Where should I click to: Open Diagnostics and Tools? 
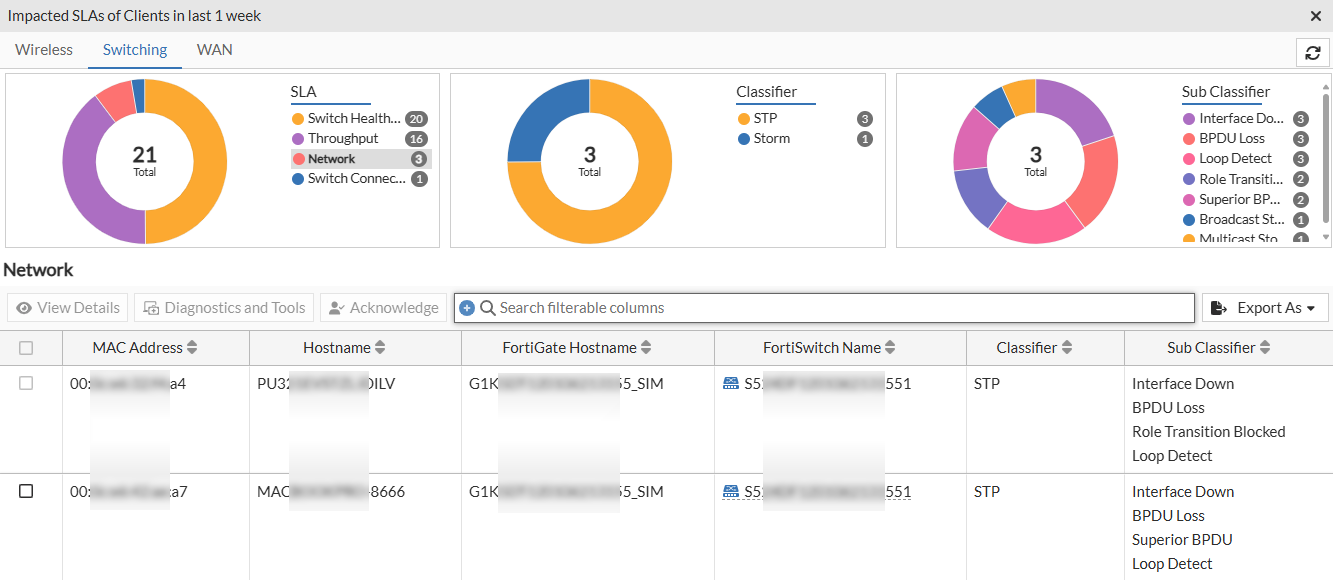pos(225,308)
